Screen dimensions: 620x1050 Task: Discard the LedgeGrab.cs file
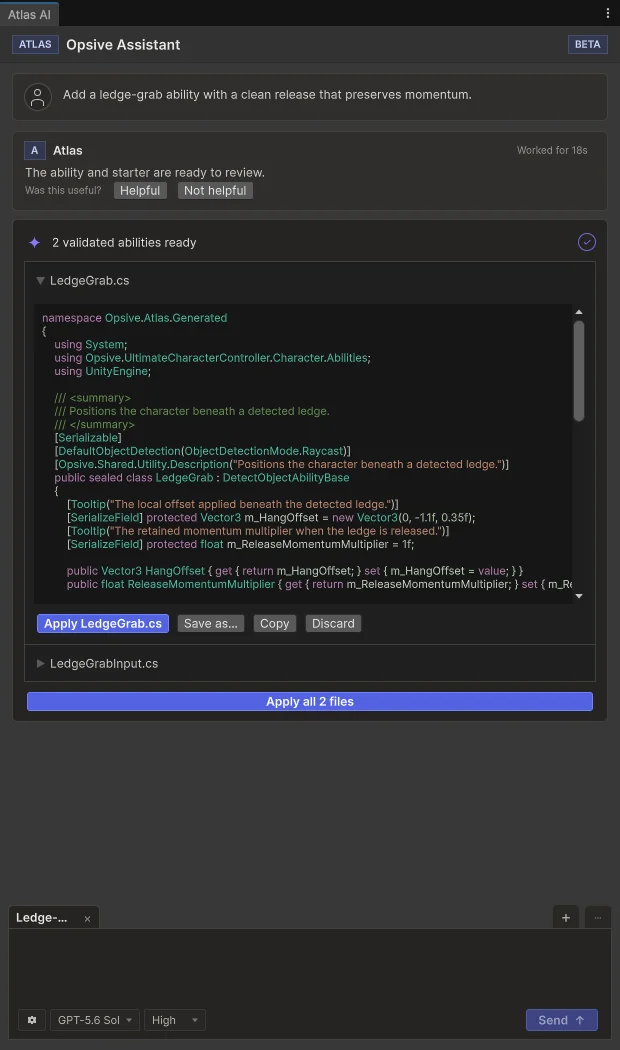click(333, 623)
